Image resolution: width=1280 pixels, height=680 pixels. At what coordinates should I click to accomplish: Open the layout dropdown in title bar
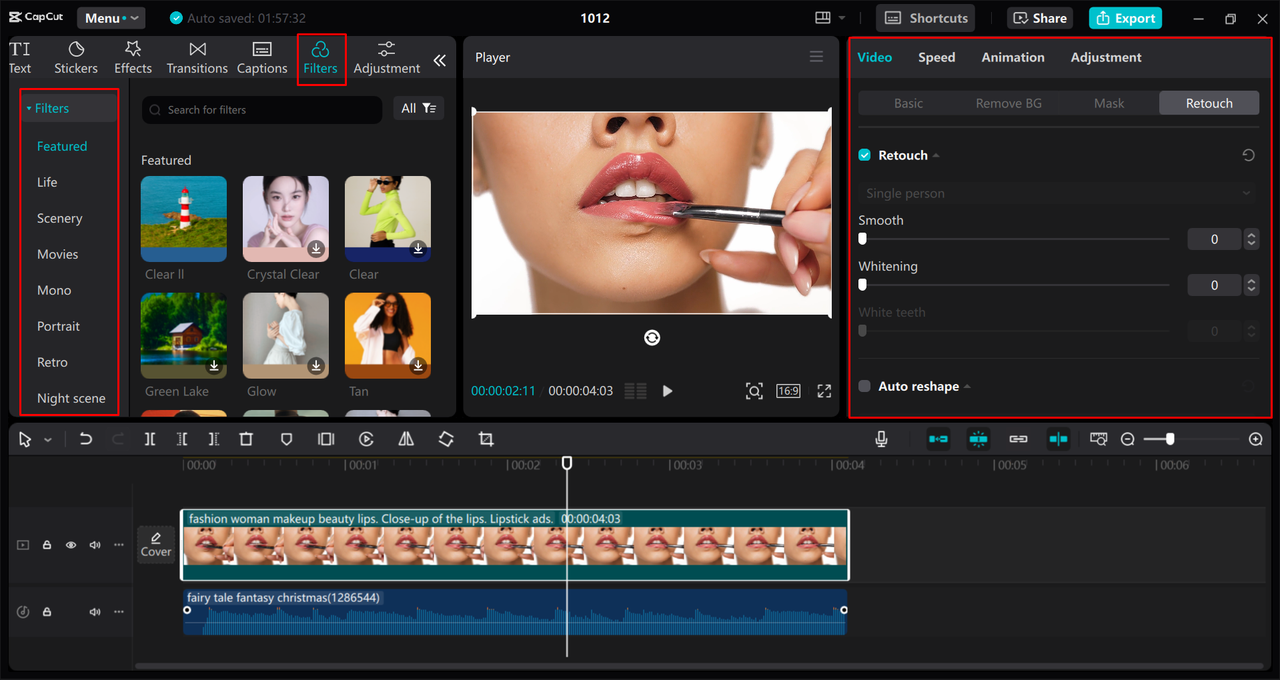pyautogui.click(x=829, y=18)
